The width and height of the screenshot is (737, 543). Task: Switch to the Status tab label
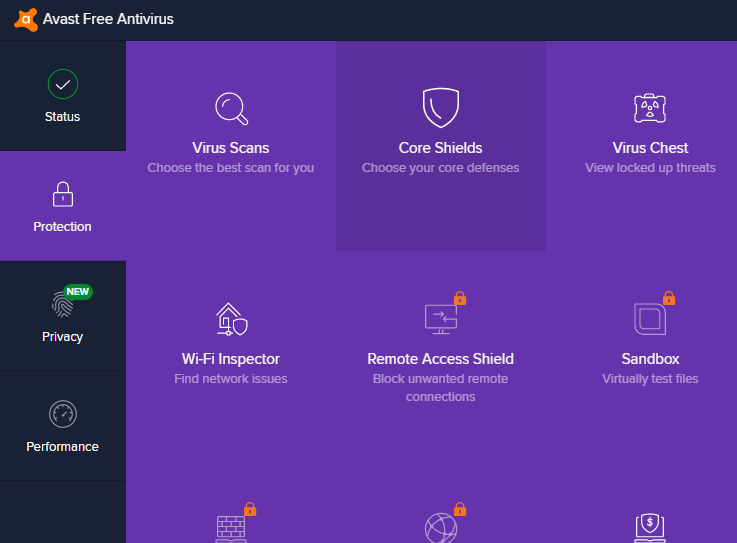coord(63,117)
